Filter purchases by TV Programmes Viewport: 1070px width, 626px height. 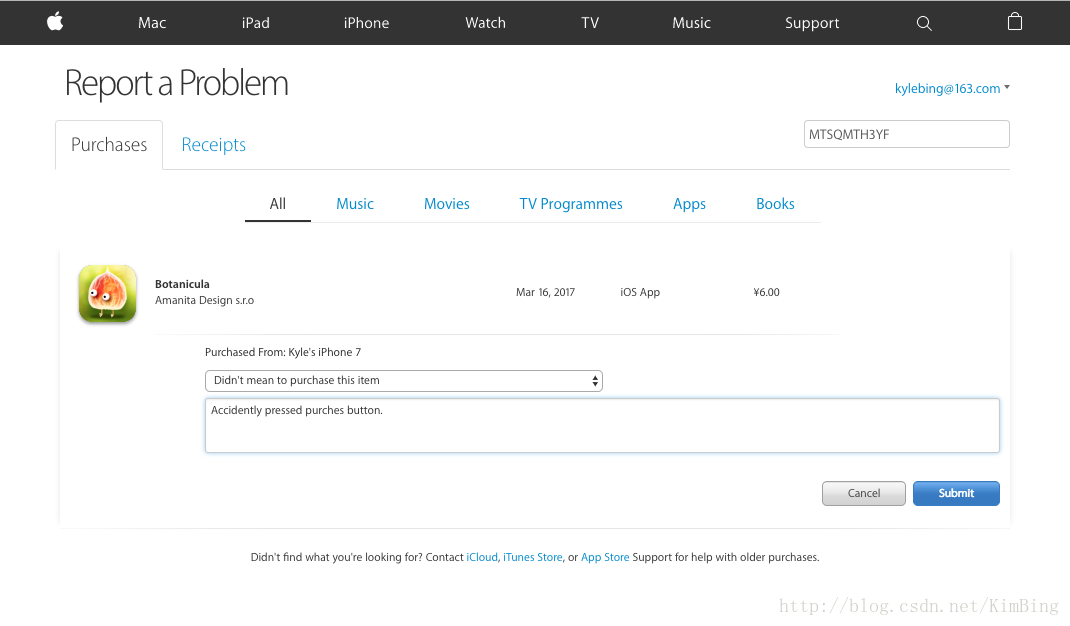[x=571, y=204]
